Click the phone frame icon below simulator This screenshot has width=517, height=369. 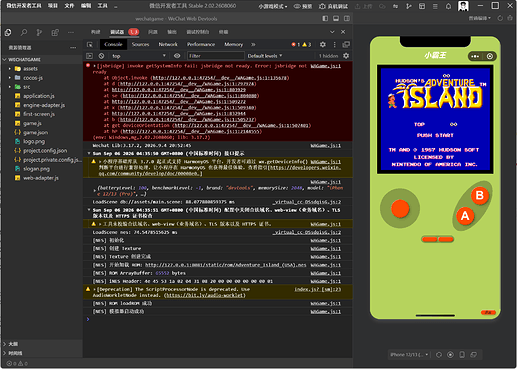[x=462, y=355]
